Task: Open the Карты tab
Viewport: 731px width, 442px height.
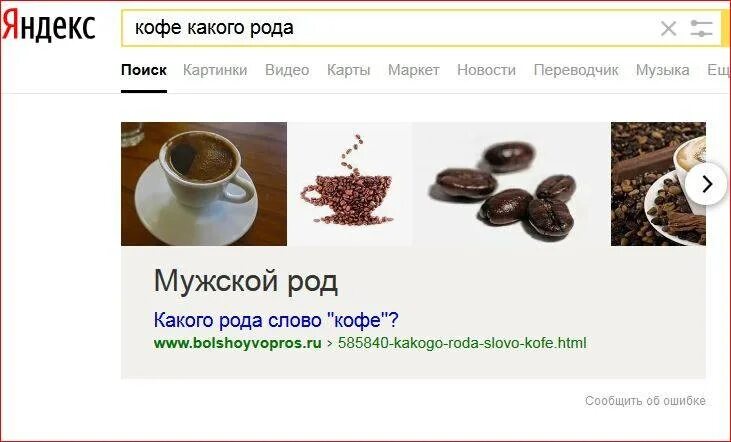Action: click(348, 70)
